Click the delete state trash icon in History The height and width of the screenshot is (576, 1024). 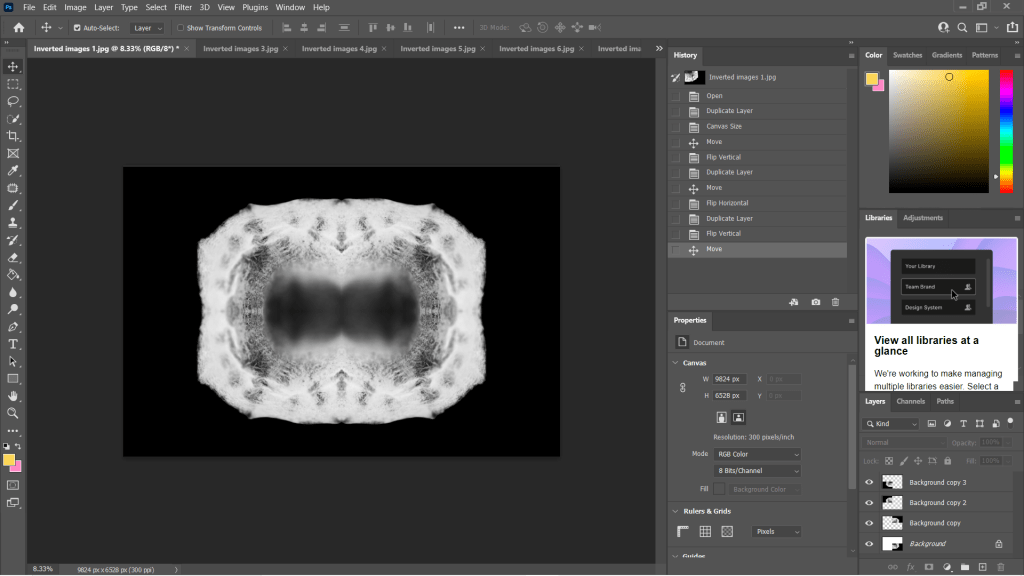coord(836,302)
